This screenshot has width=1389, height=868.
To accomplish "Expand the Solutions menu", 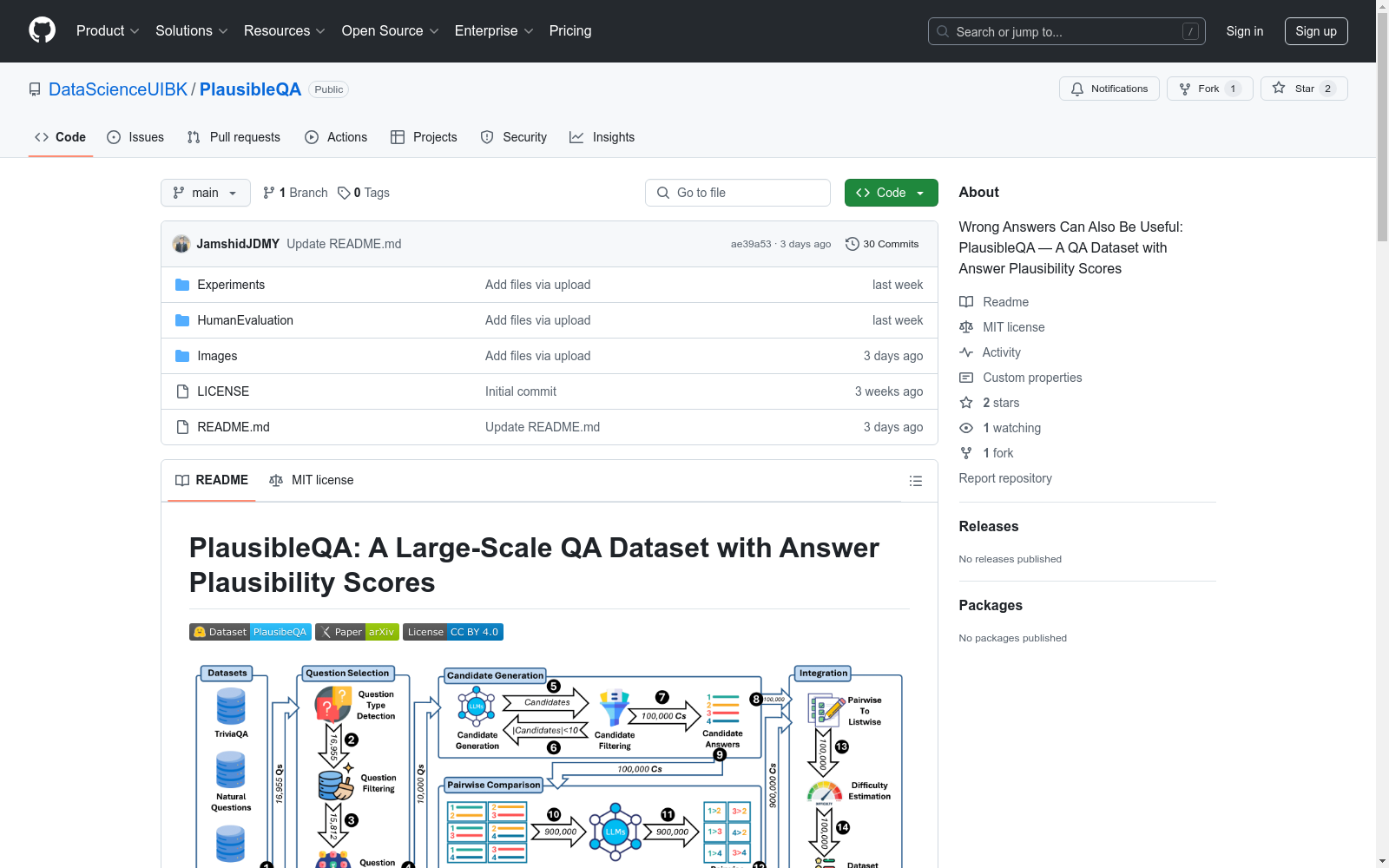I will (x=192, y=31).
